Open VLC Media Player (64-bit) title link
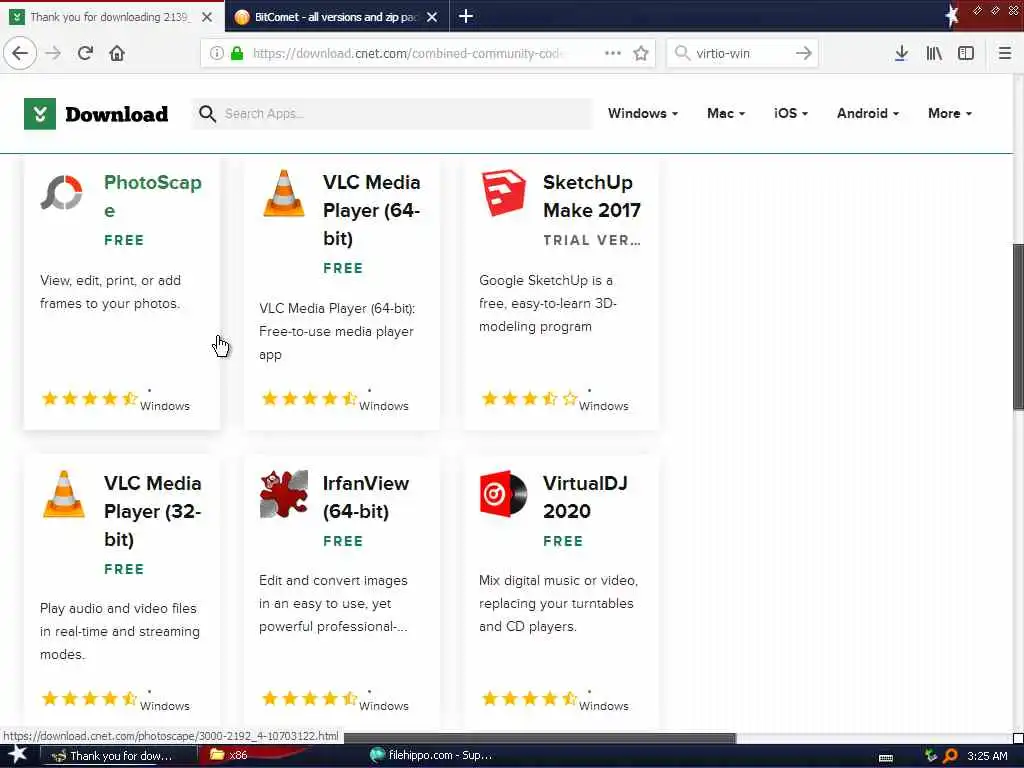This screenshot has height=768, width=1024. (372, 210)
